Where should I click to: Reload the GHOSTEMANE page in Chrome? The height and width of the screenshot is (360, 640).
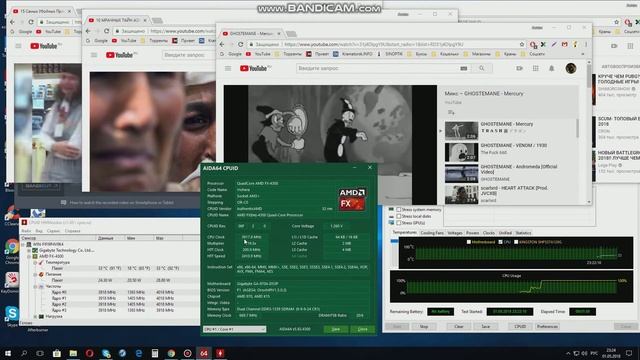(x=240, y=44)
